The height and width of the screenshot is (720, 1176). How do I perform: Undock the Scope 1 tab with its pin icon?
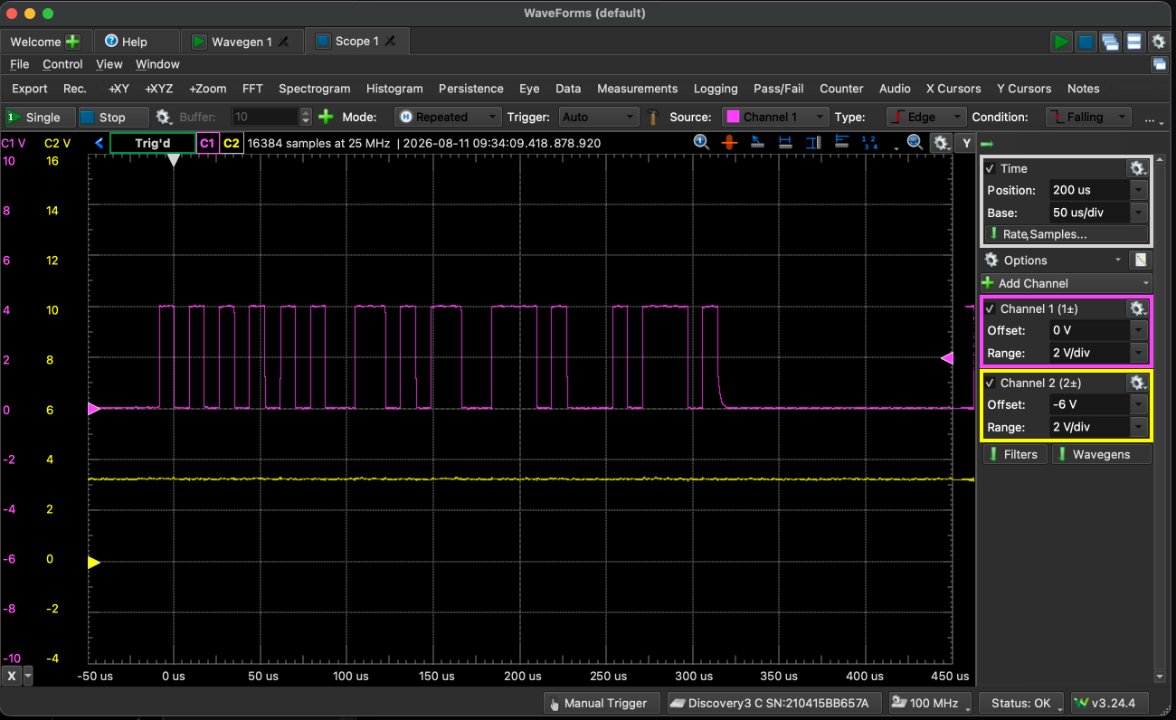click(x=391, y=41)
